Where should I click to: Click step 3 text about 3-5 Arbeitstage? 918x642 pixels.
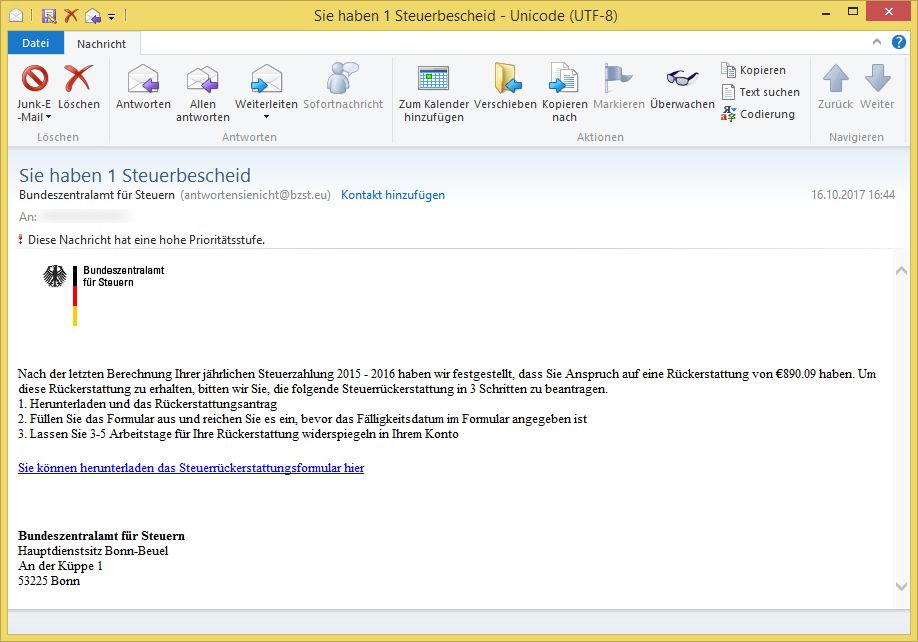(x=238, y=434)
